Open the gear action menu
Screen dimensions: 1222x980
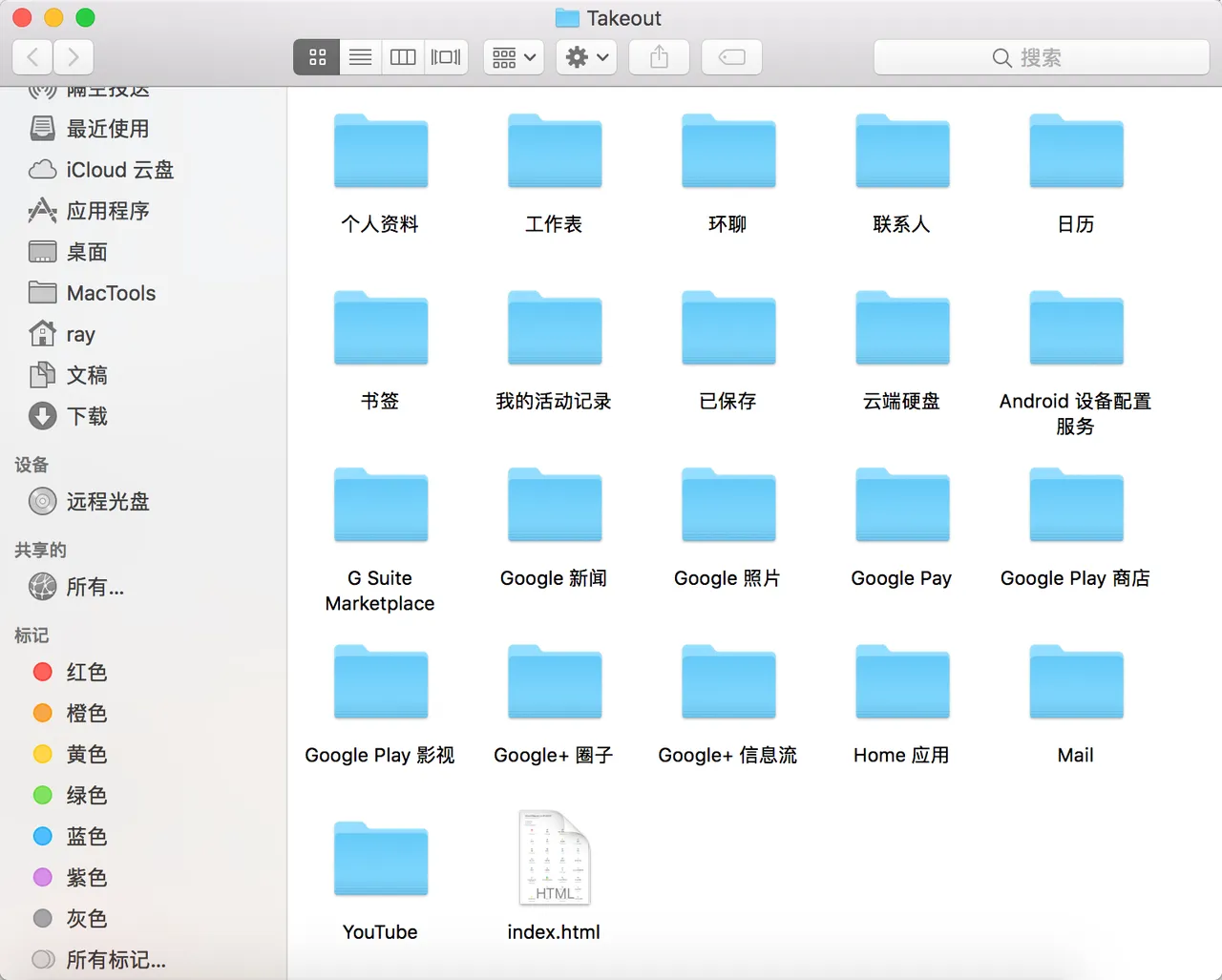[587, 57]
